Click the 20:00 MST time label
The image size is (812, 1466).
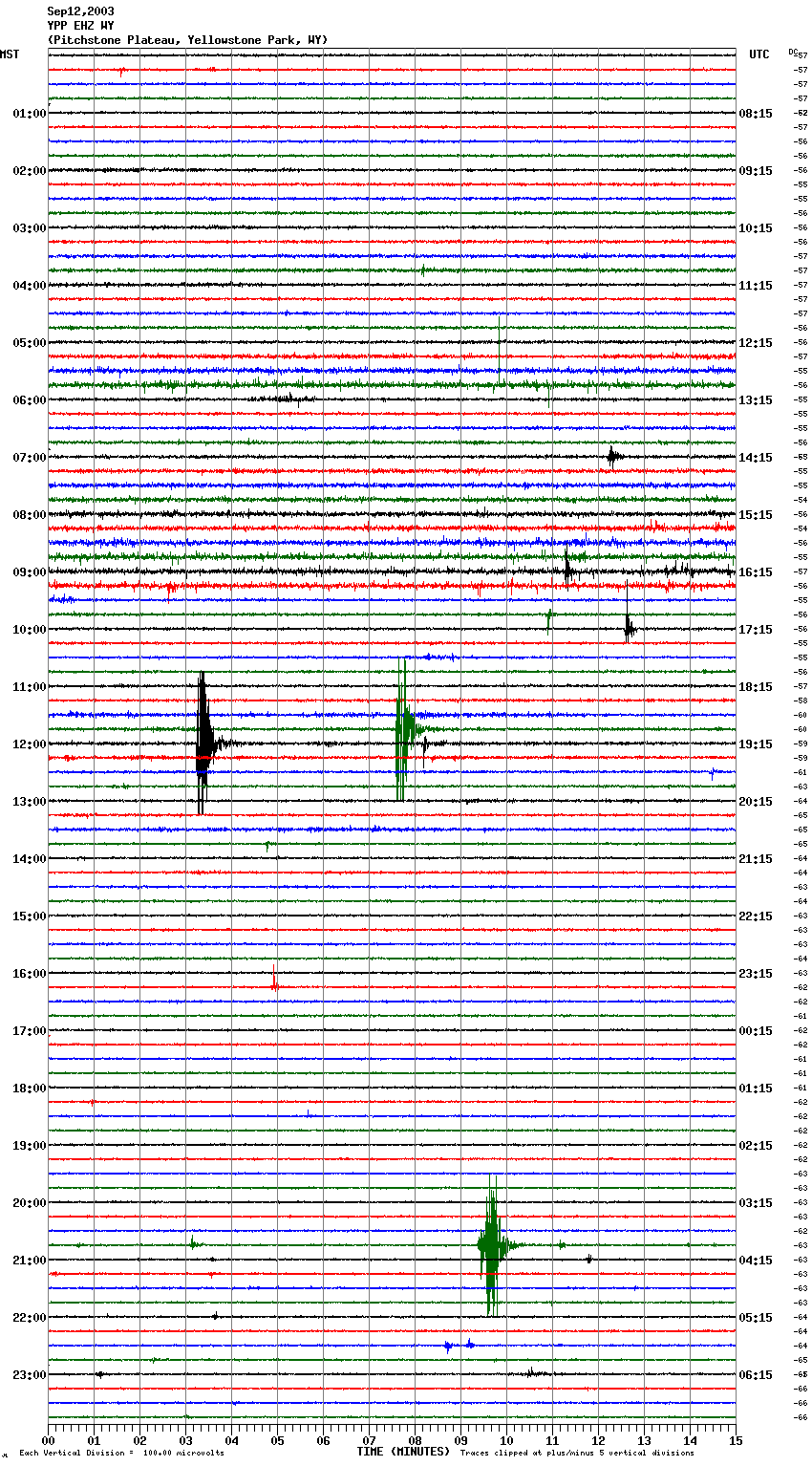[30, 1203]
